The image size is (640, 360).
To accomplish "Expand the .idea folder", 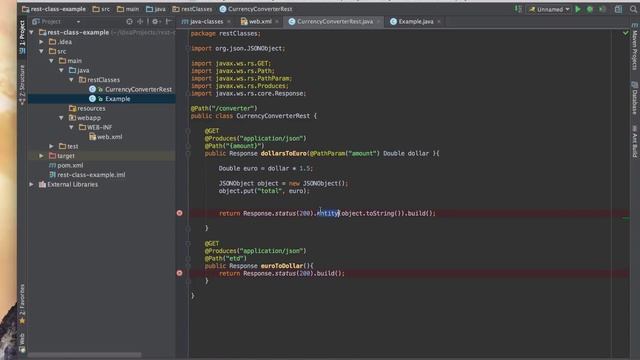I will pyautogui.click(x=42, y=42).
